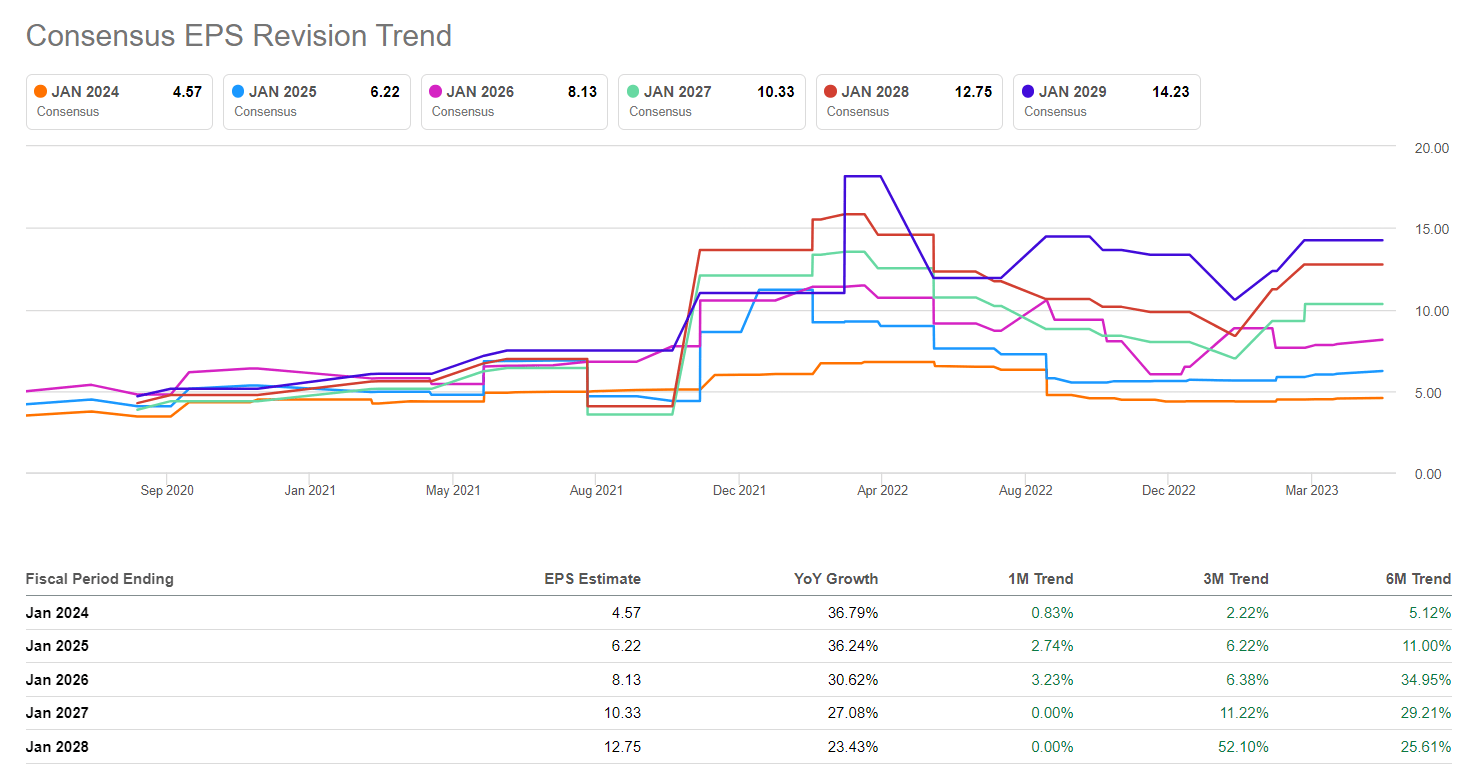Click the purple dot beside JAN 2029

pyautogui.click(x=1028, y=92)
